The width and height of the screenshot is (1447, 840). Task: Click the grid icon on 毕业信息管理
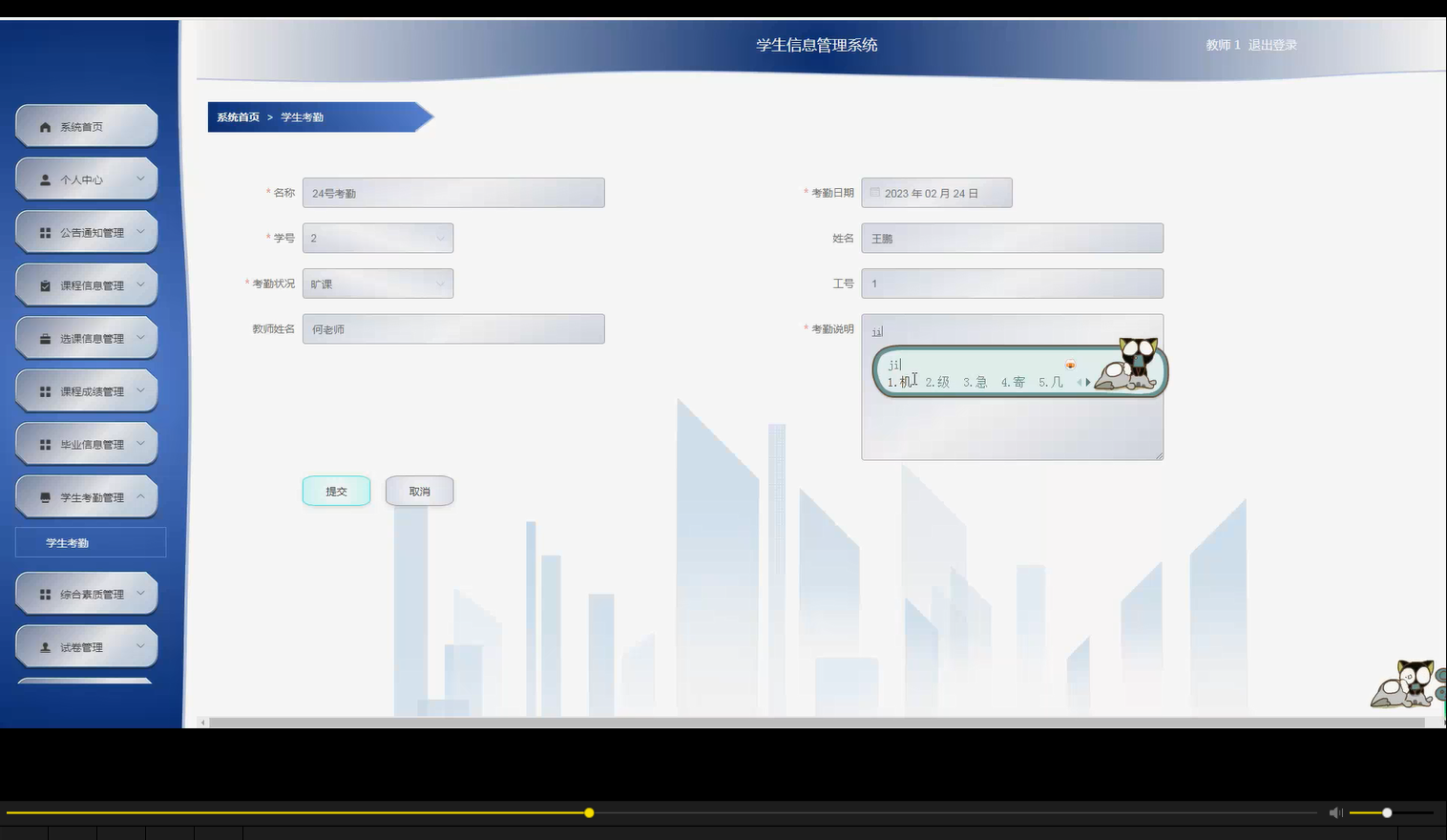coord(43,443)
